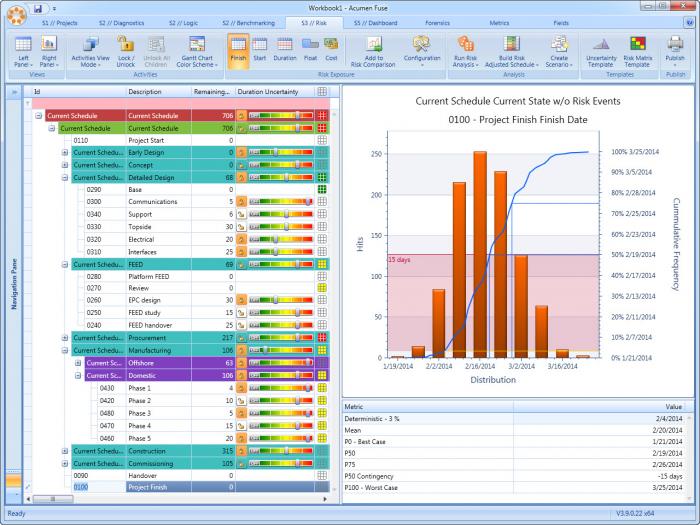This screenshot has height=525, width=700.
Task: Expand the Concept group
Action: 65,165
